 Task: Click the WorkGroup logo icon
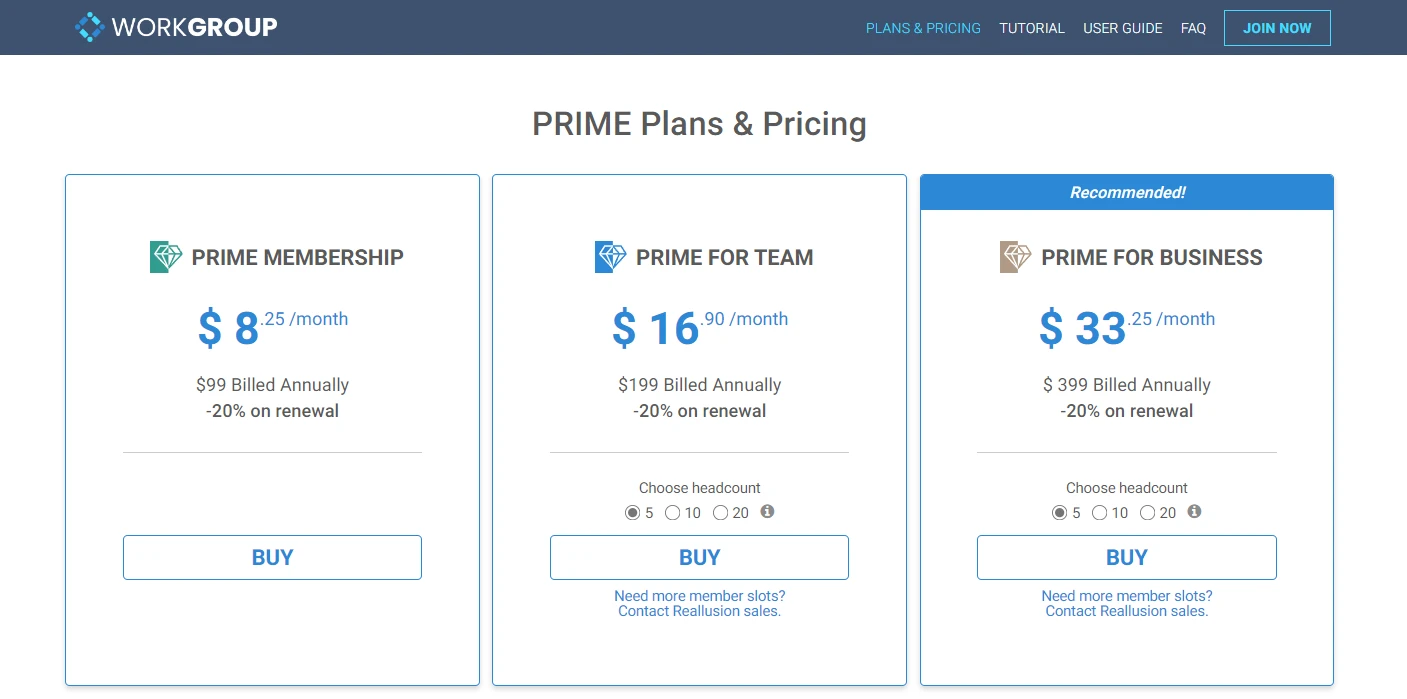[x=90, y=27]
